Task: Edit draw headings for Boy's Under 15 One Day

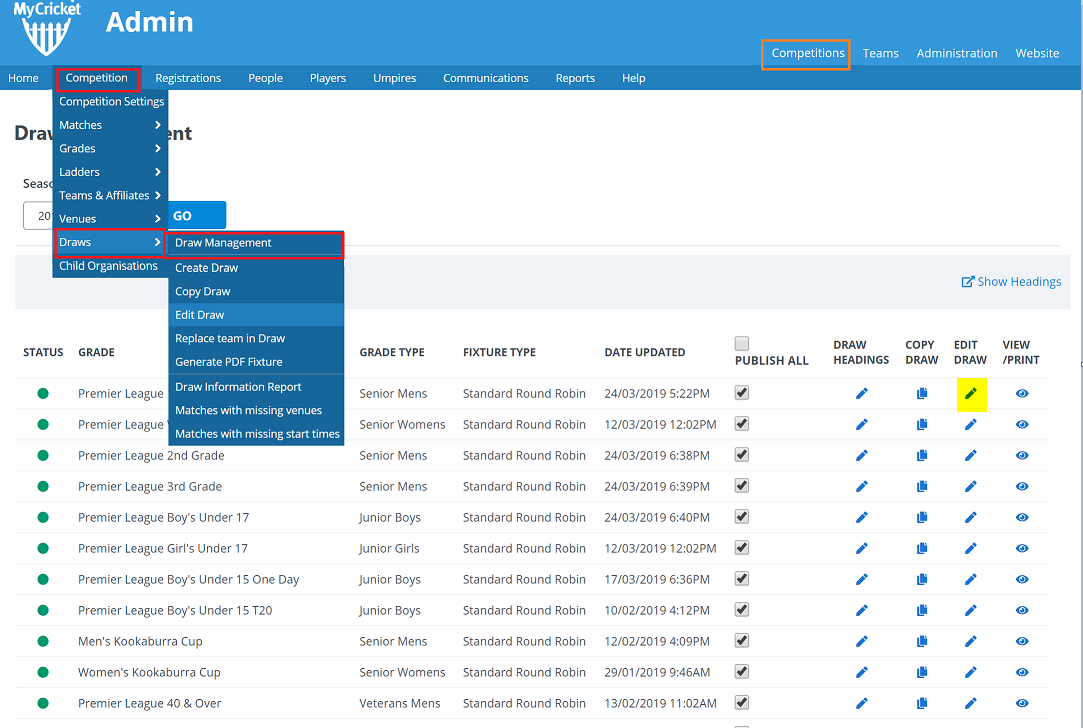Action: tap(861, 580)
